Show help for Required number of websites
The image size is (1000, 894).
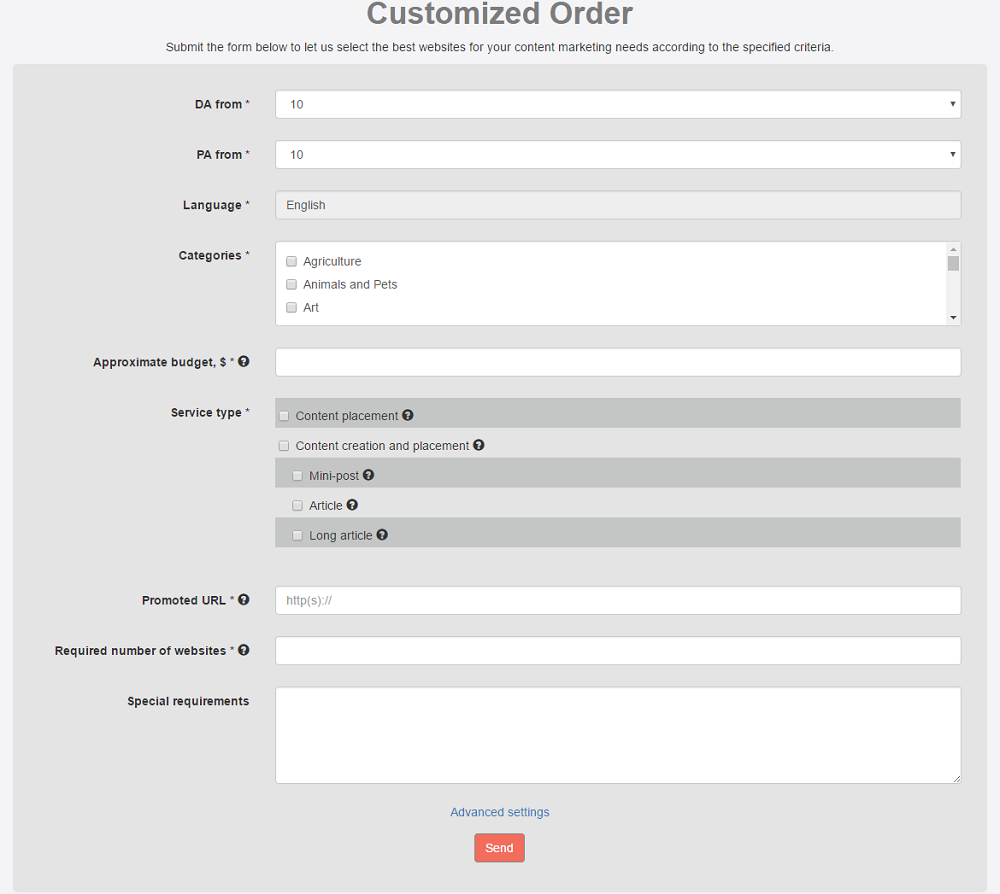[x=244, y=650]
